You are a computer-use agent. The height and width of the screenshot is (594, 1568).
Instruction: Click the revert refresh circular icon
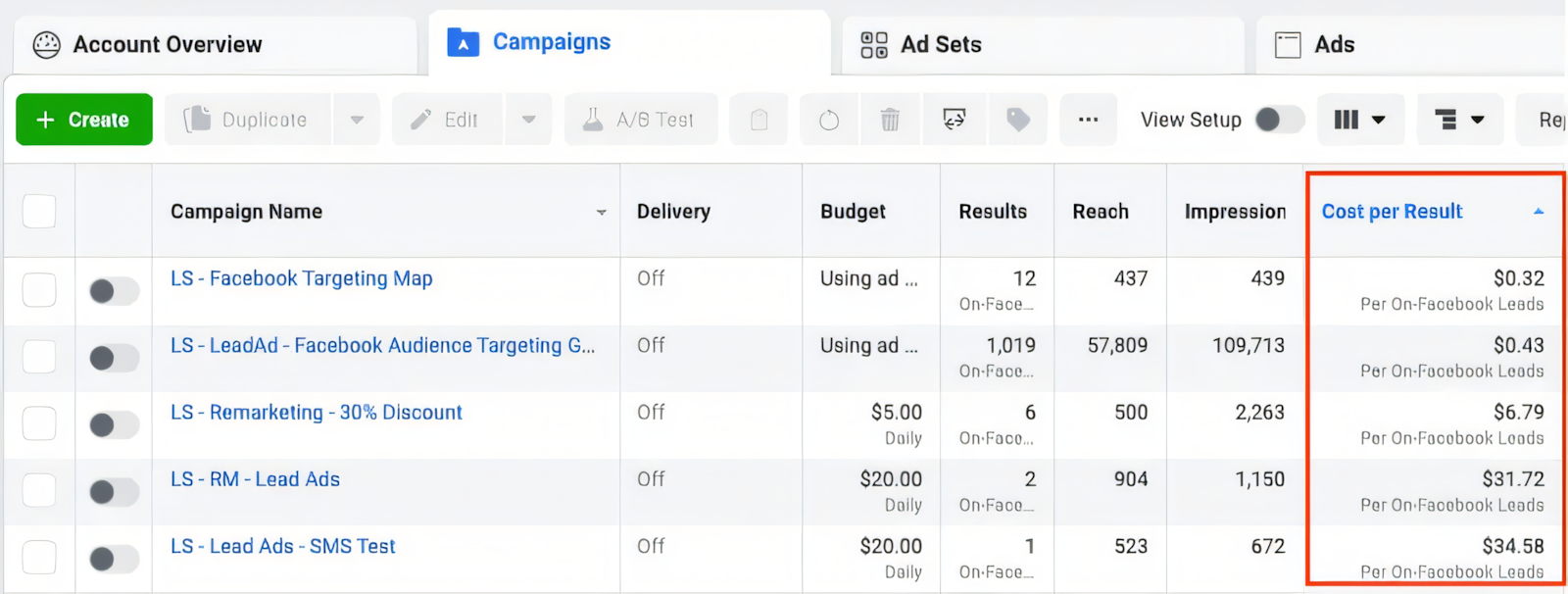[829, 120]
